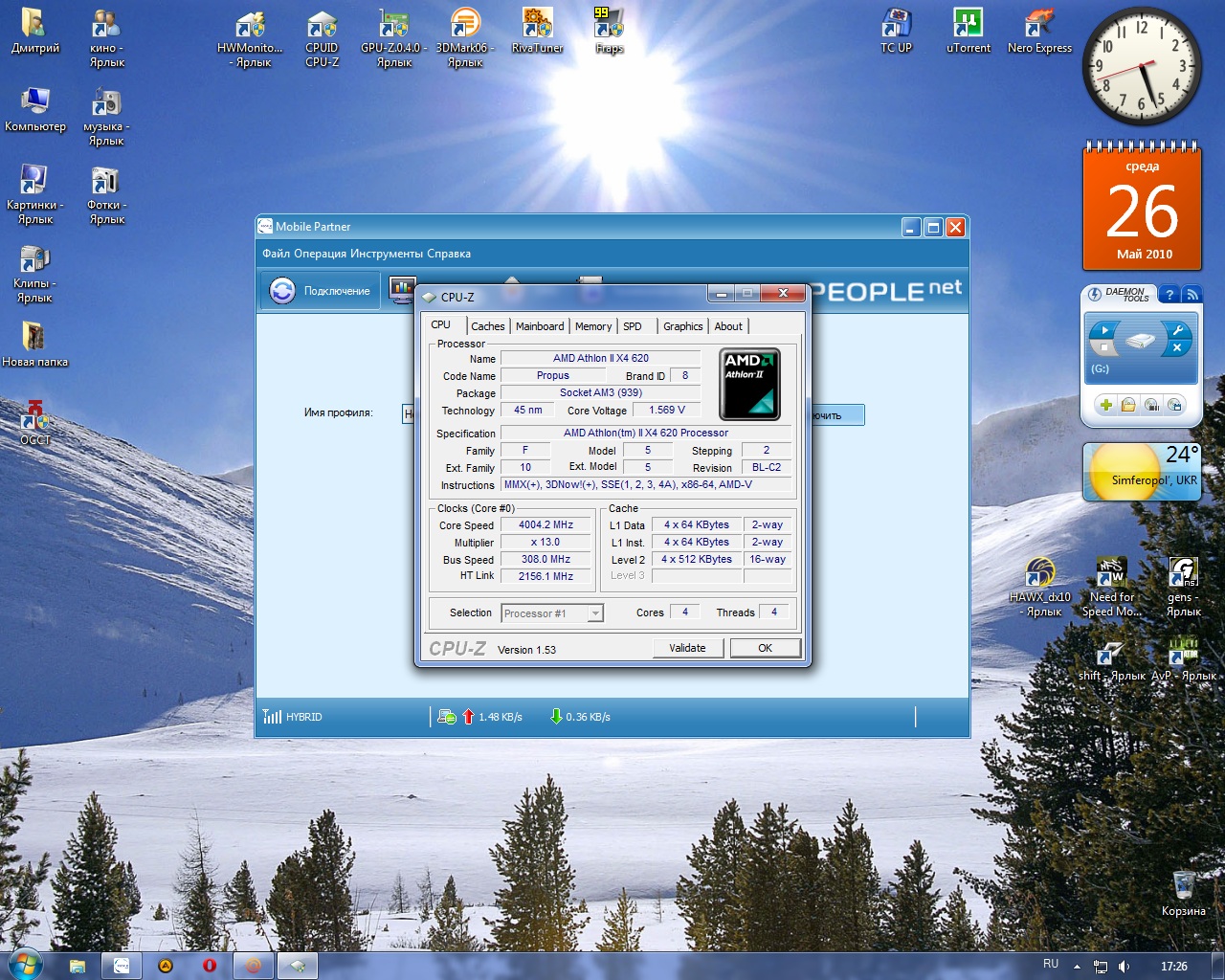Click the Windows Explorer taskbar icon
The height and width of the screenshot is (980, 1225).
coord(77,966)
